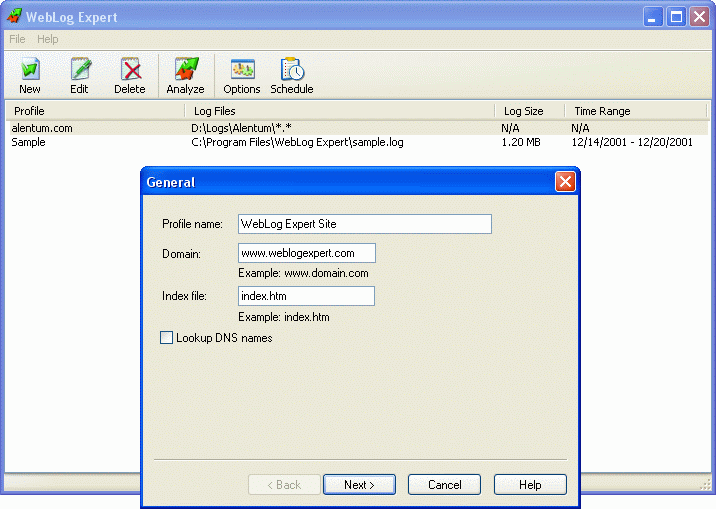Click the Analyze toolbar icon

pos(185,75)
